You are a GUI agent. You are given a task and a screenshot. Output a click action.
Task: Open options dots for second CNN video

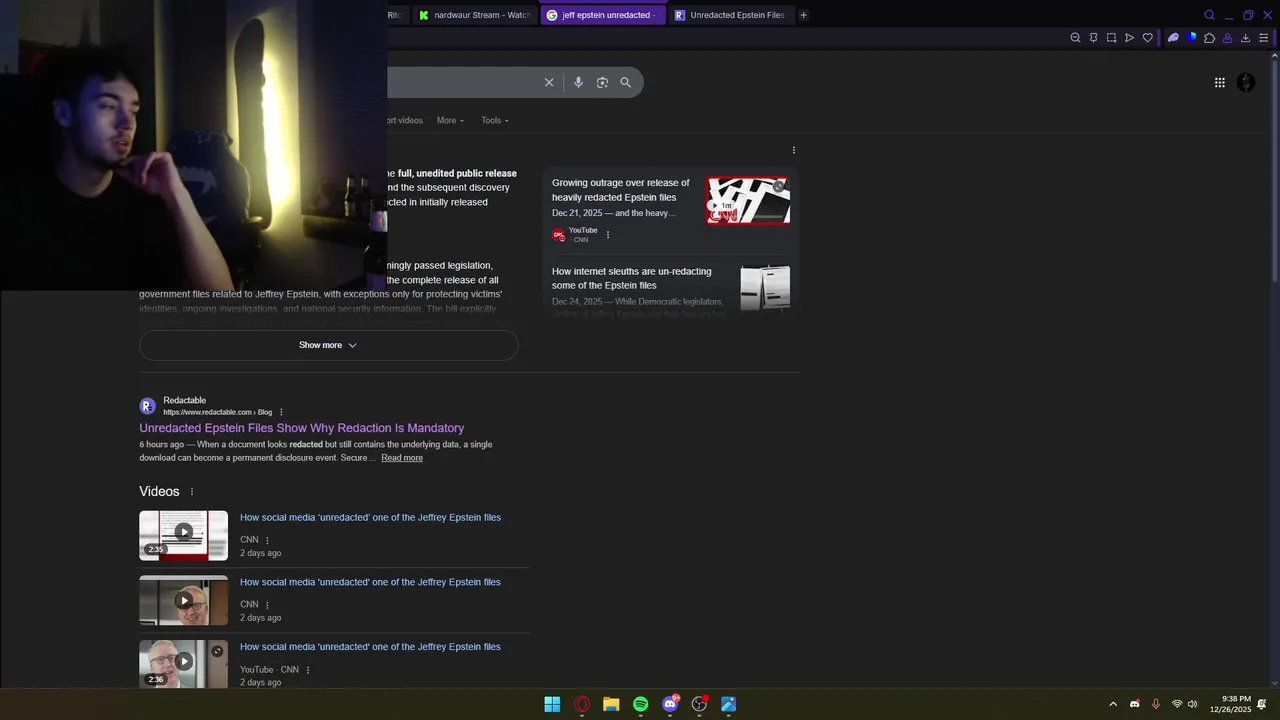[267, 605]
